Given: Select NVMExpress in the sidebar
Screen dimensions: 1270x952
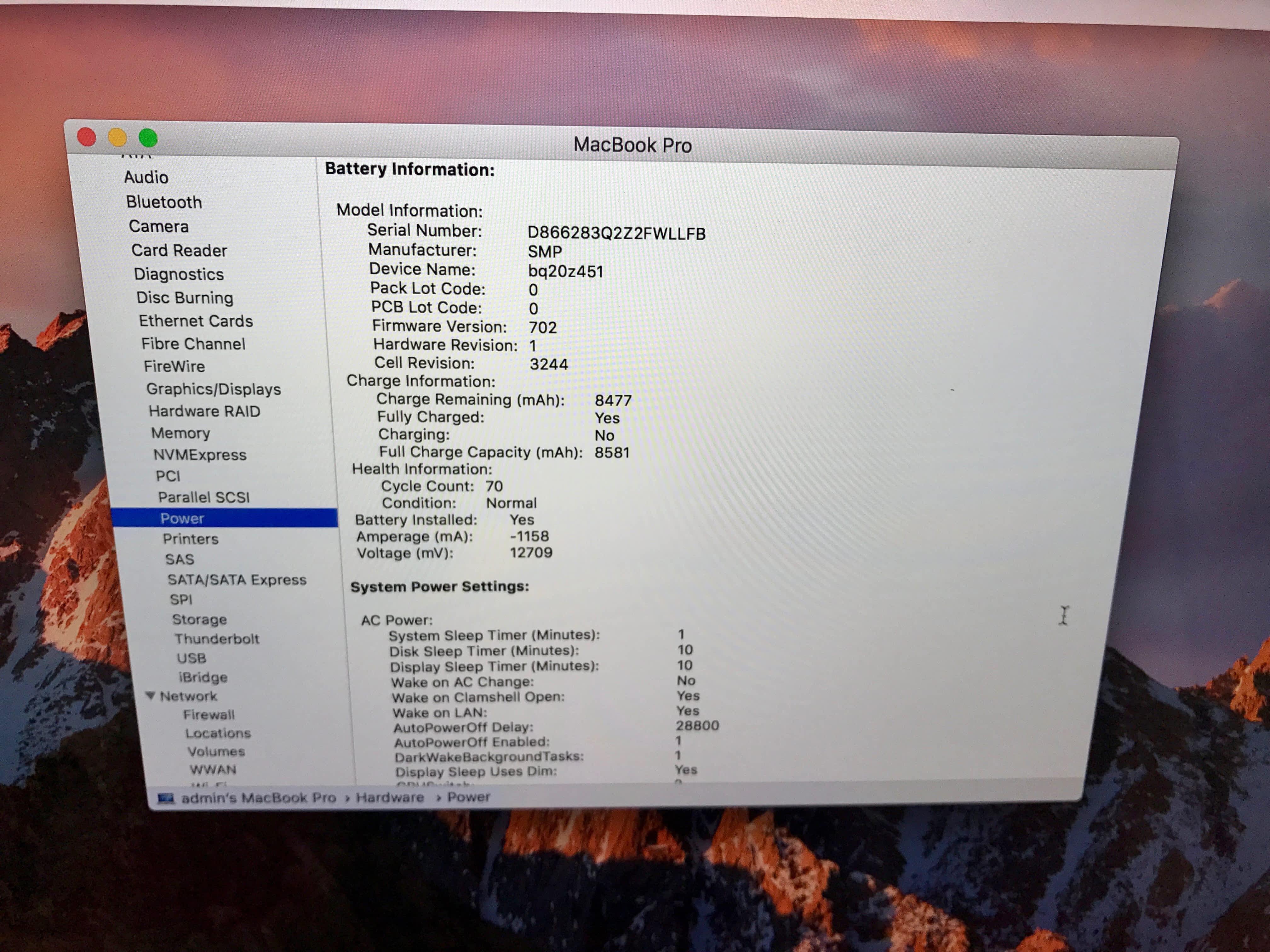Looking at the screenshot, I should pyautogui.click(x=199, y=455).
